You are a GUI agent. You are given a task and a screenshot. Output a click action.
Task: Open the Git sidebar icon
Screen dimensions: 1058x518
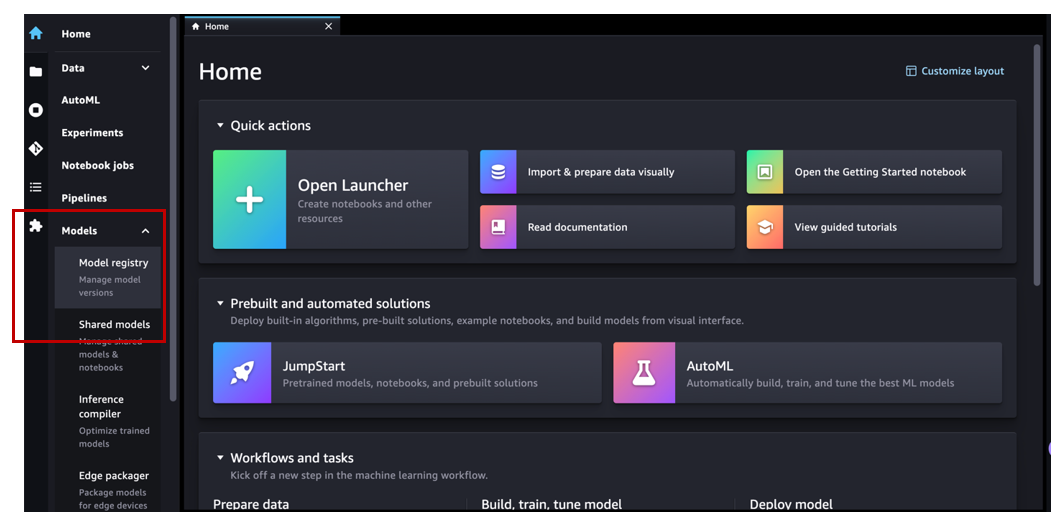coord(36,148)
